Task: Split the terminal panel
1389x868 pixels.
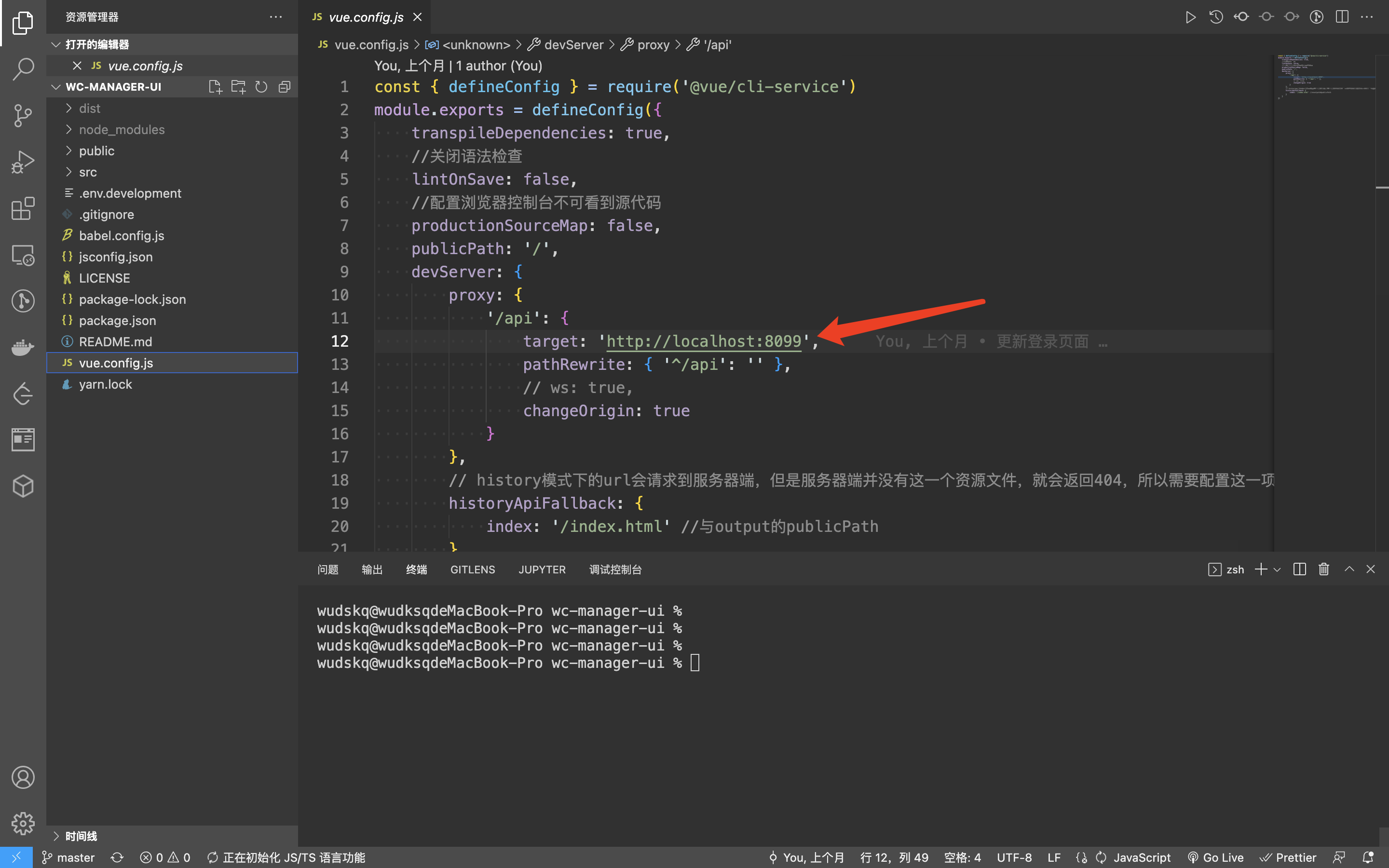Action: click(1299, 569)
